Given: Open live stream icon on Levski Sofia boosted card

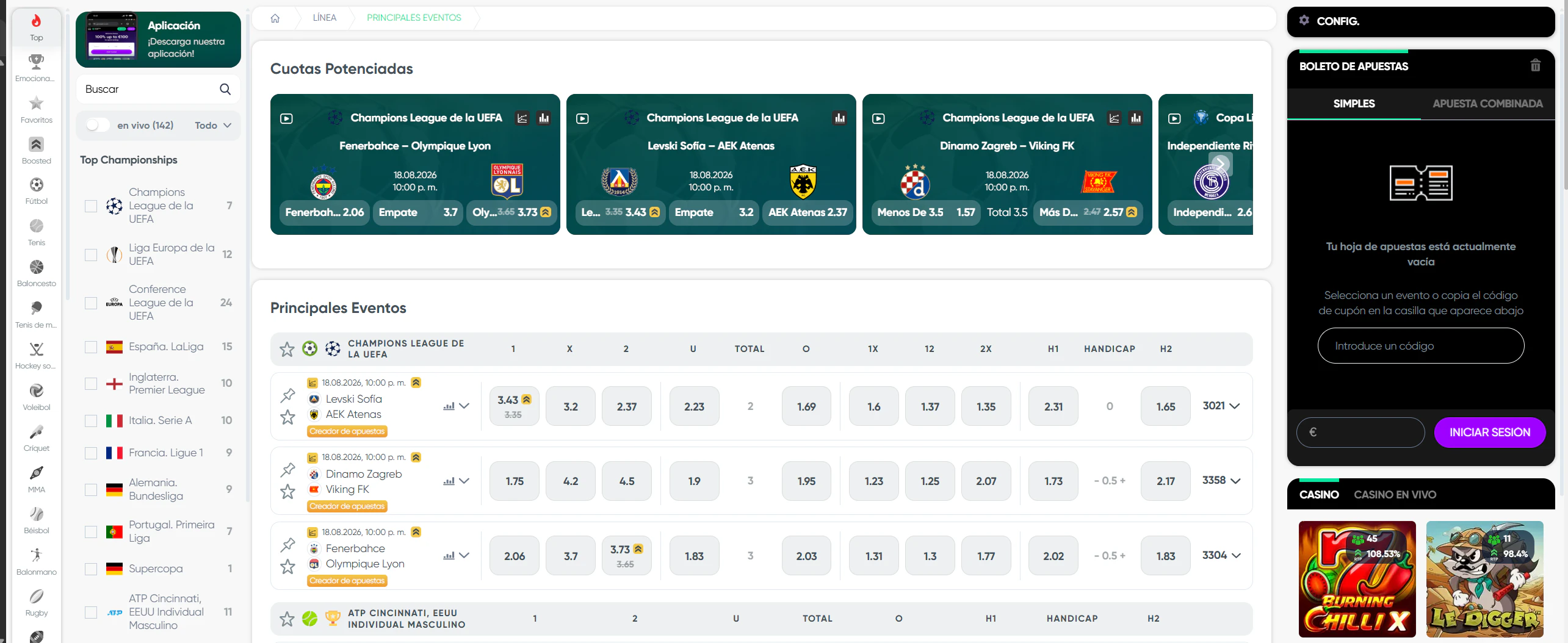Looking at the screenshot, I should click(582, 118).
